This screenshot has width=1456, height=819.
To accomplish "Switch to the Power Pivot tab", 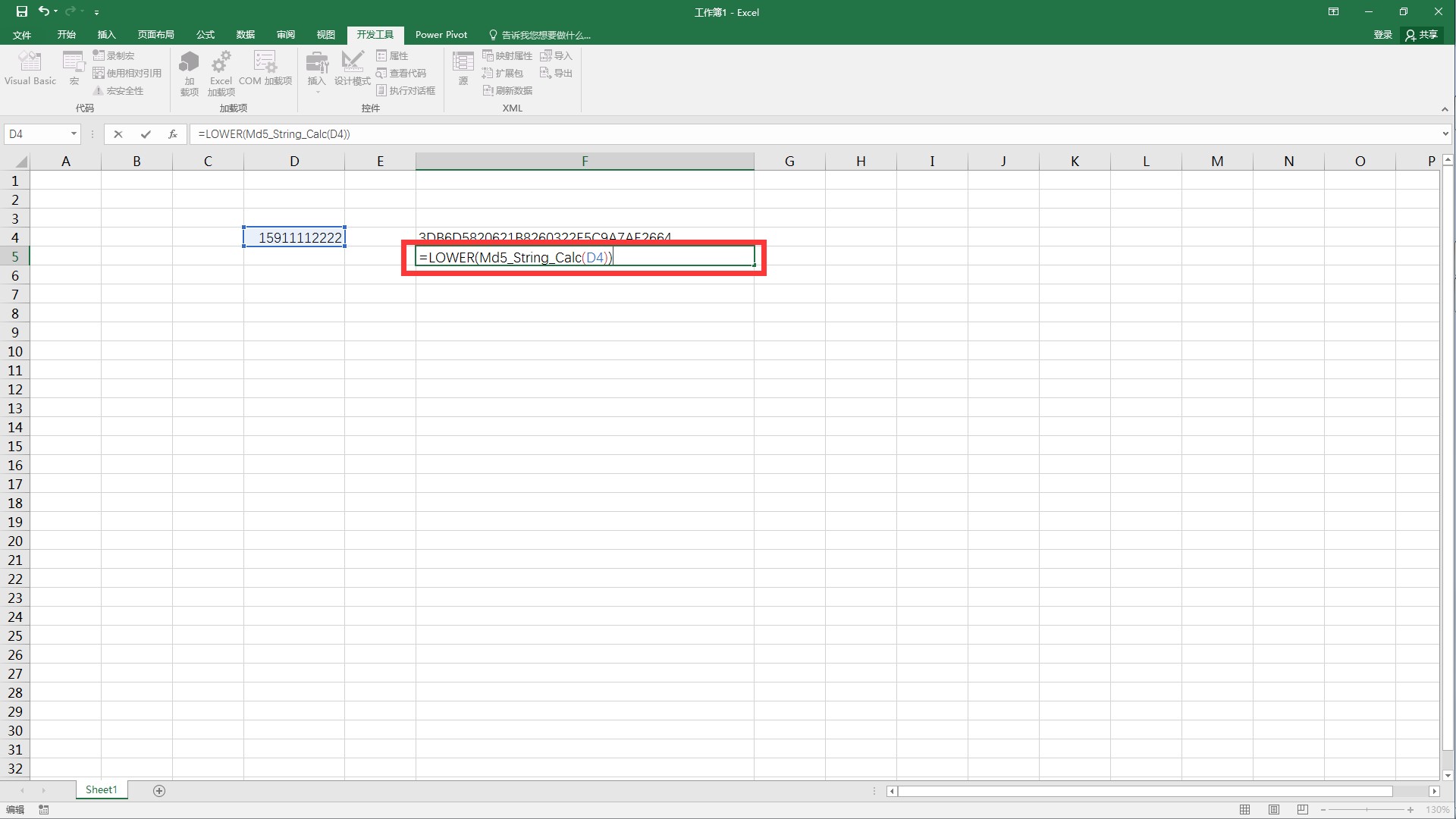I will [441, 35].
